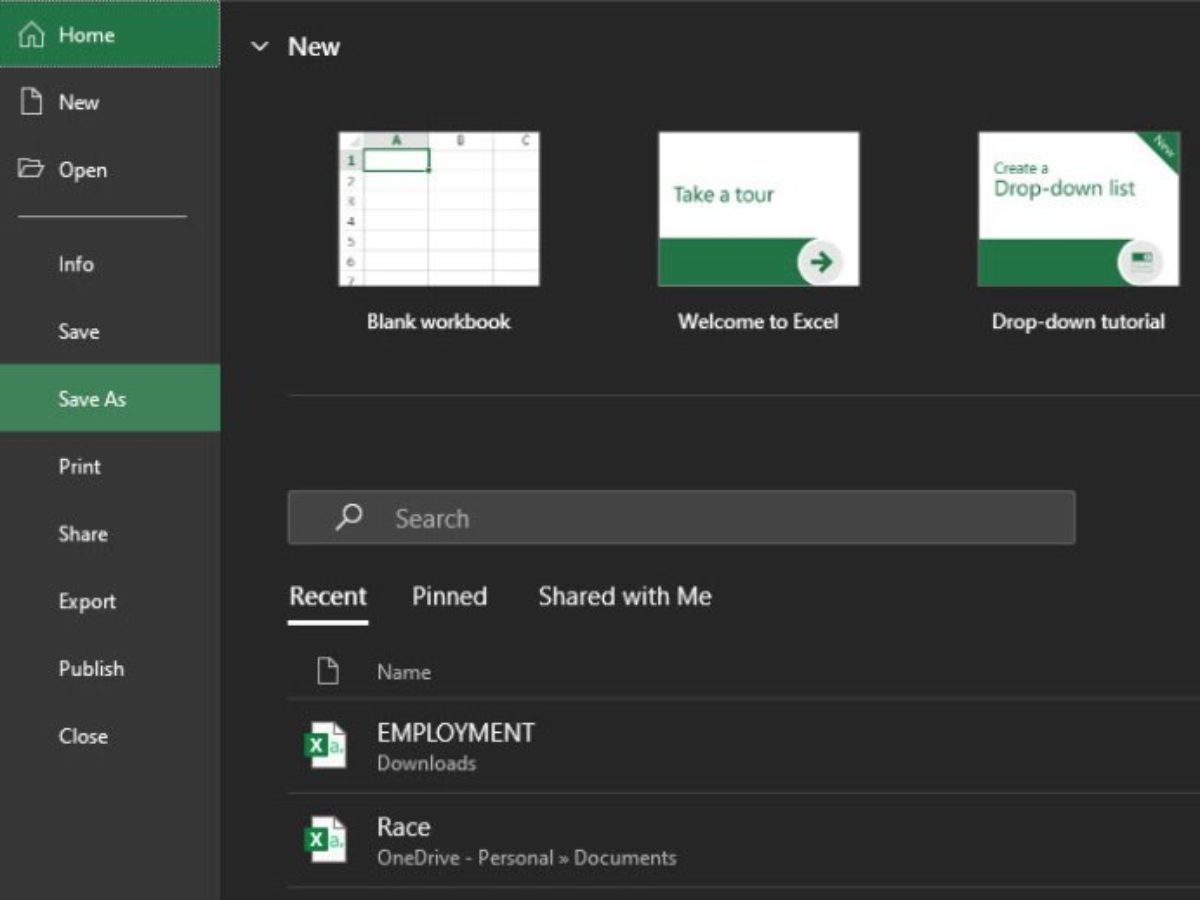Open the Save As menu item
1200x900 pixels.
tap(92, 398)
